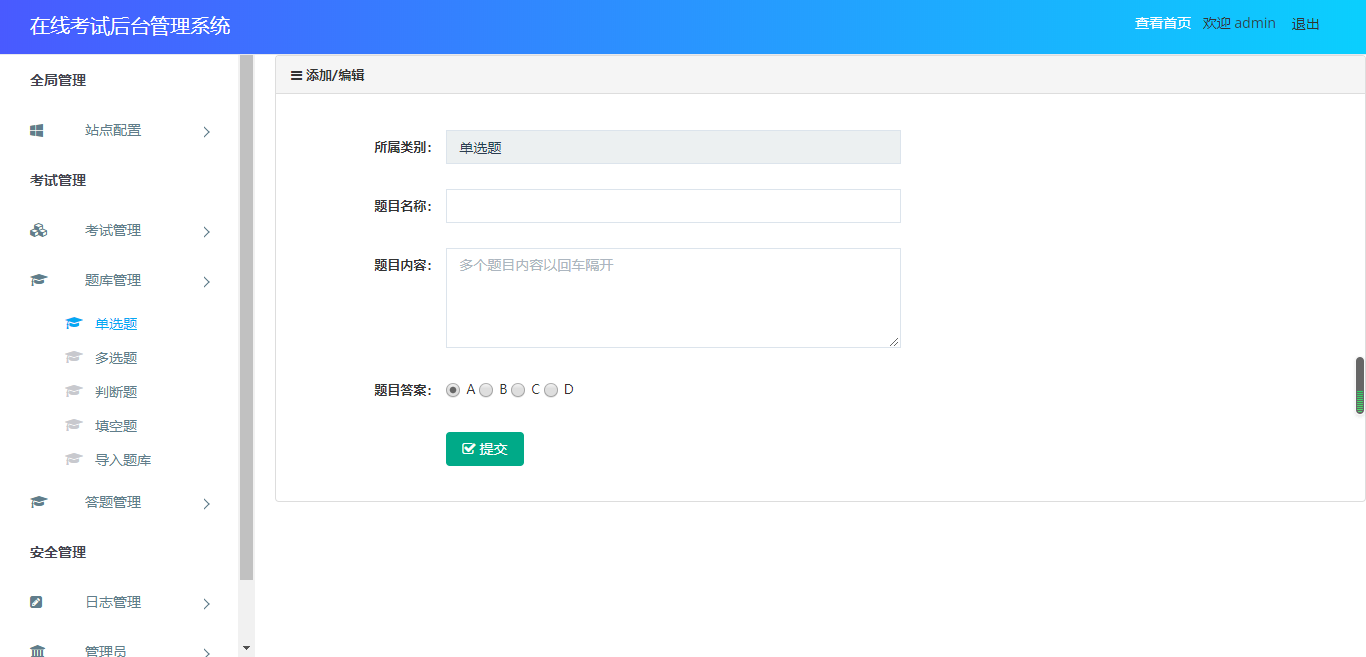The image size is (1366, 657).
Task: Open the 多选题 menu item
Action: 116,358
